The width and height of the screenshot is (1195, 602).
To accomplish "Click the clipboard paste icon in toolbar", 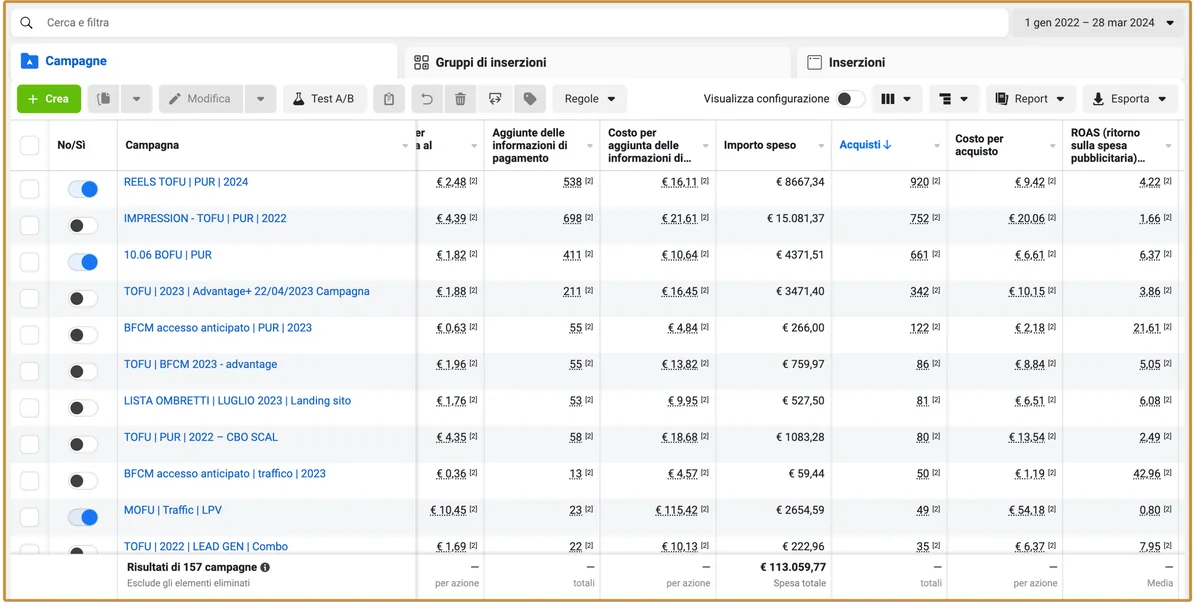I will coord(389,99).
